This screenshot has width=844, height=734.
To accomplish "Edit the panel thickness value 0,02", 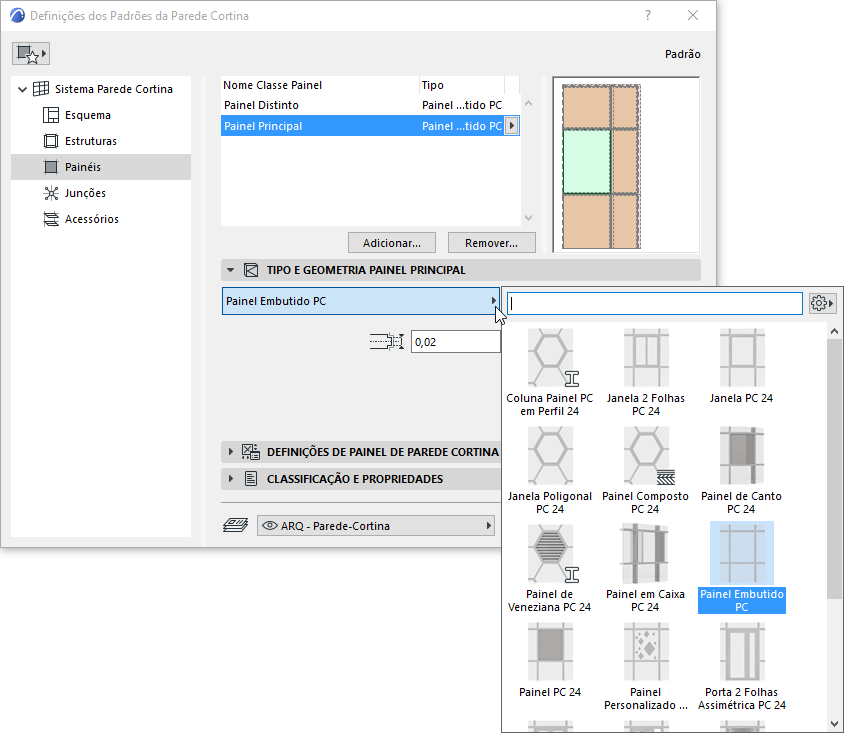I will pyautogui.click(x=455, y=341).
